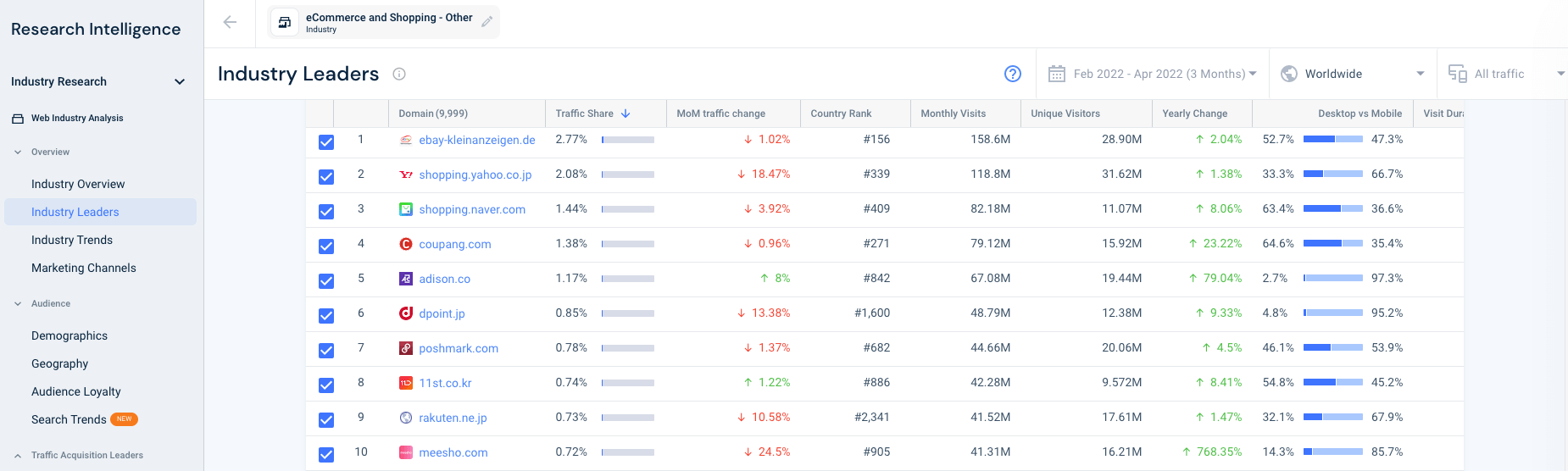Collapse the Industry Research section chevron
The height and width of the screenshot is (471, 1568).
click(180, 82)
